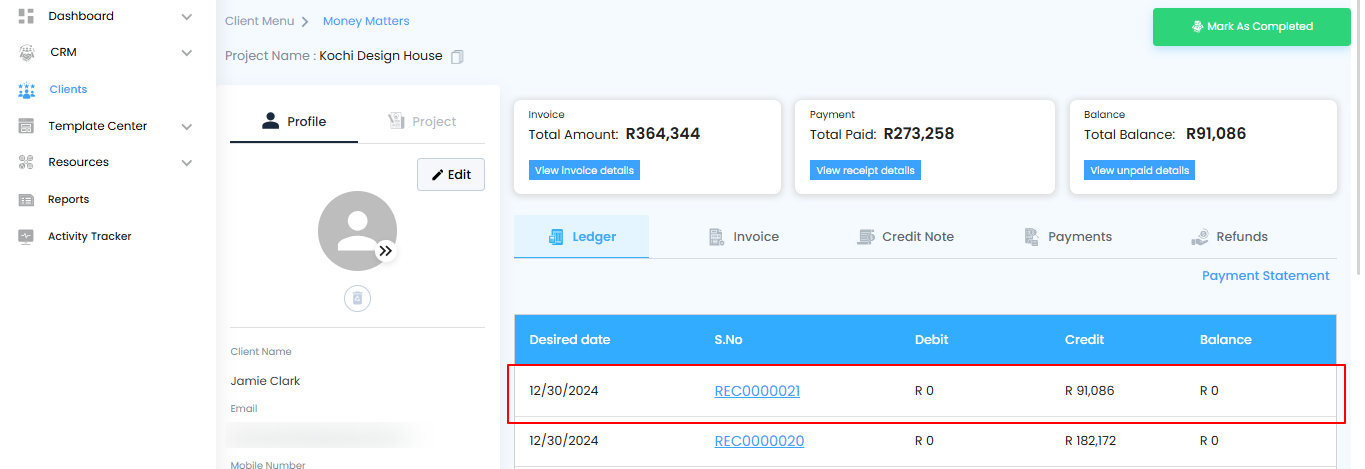Expand the Template Center chevron
The height and width of the screenshot is (469, 1365).
pos(187,127)
